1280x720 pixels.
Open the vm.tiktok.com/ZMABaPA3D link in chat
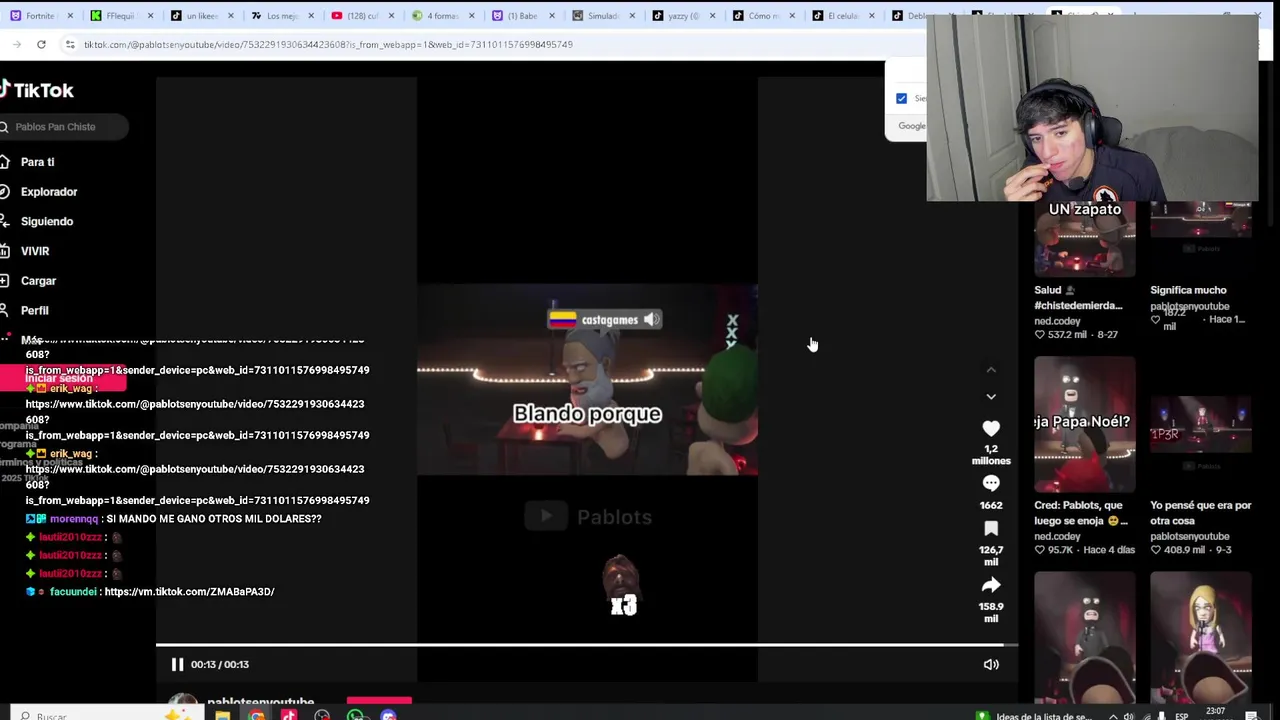pos(189,592)
